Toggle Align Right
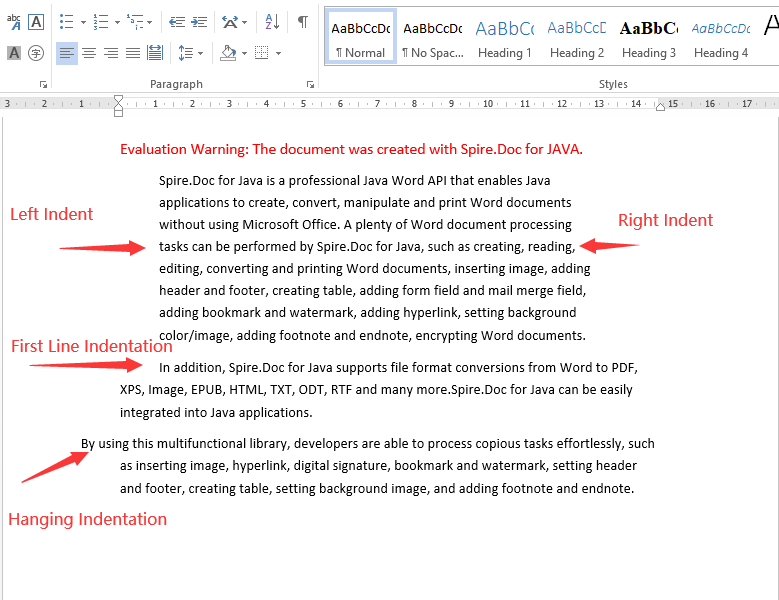 [111, 53]
